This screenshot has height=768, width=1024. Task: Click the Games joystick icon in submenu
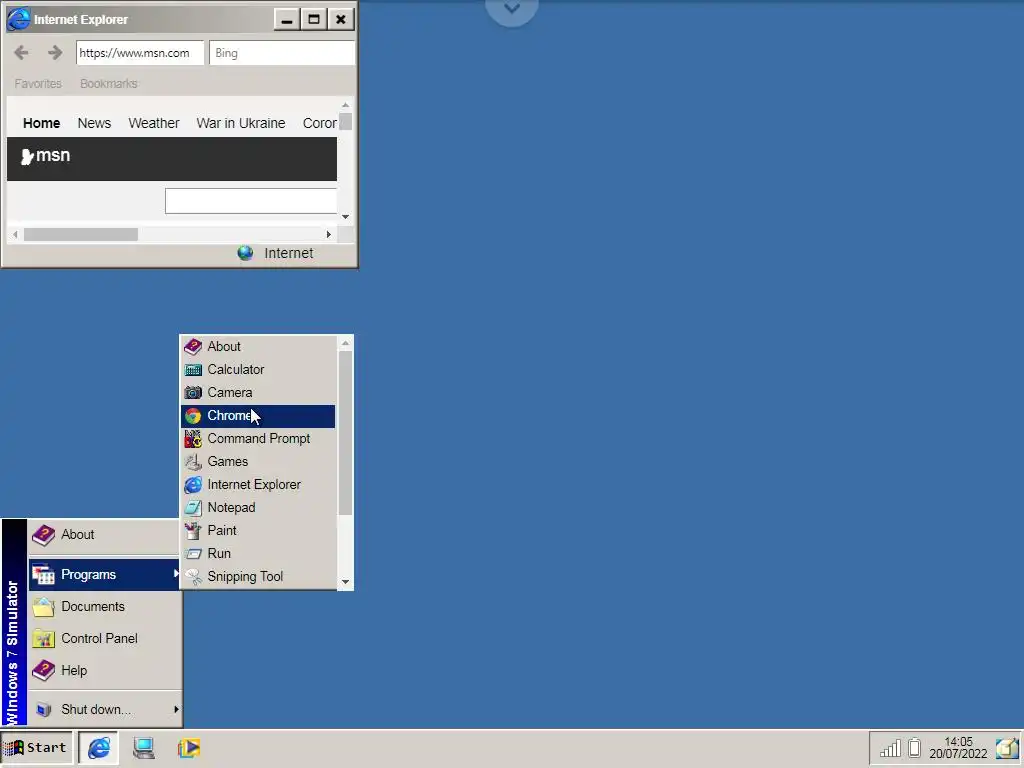point(193,462)
